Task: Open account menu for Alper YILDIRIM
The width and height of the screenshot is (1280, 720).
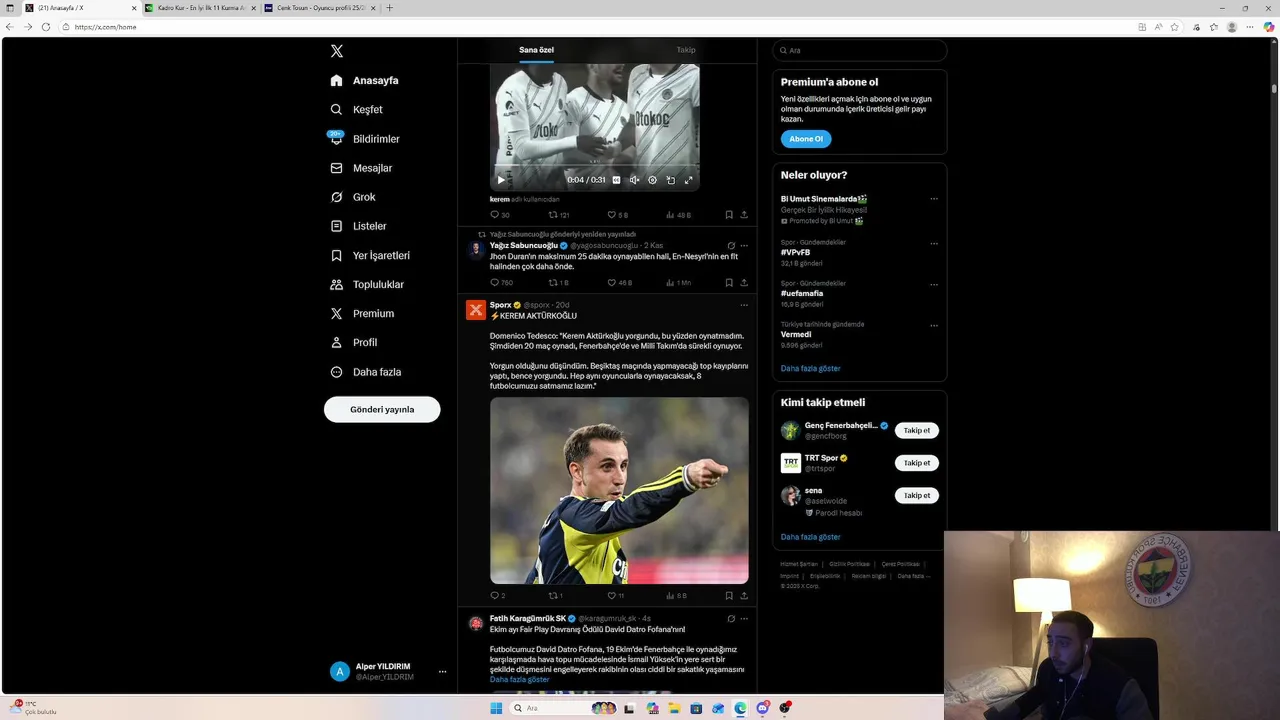Action: pos(388,672)
